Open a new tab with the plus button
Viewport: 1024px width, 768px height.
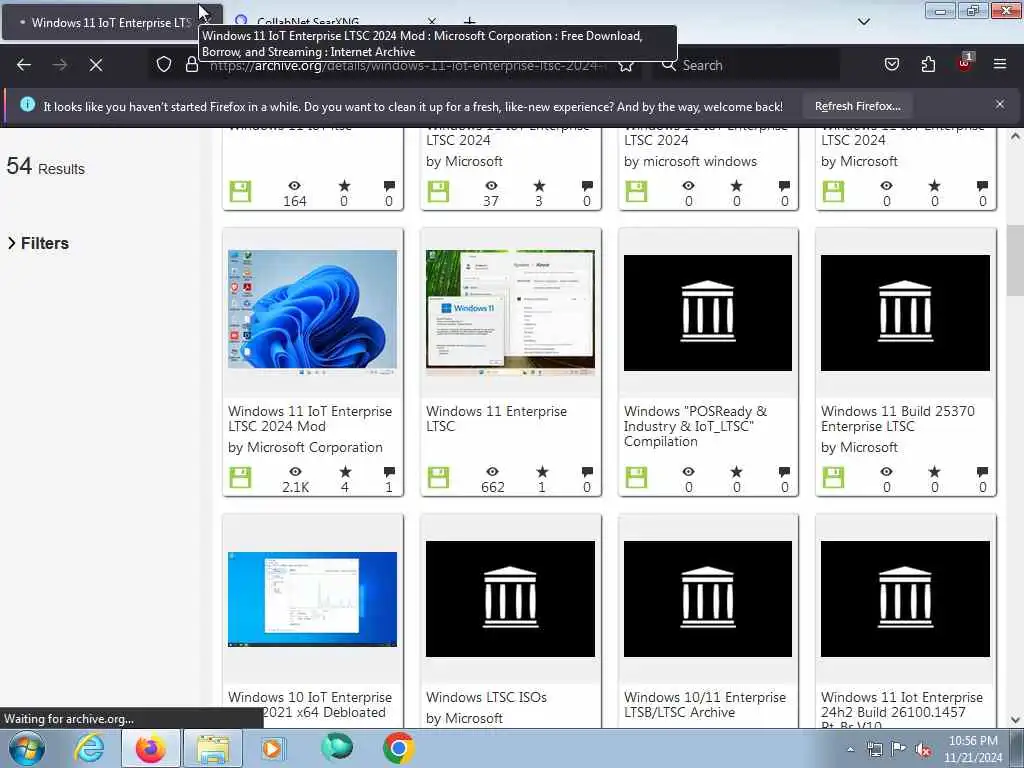470,22
